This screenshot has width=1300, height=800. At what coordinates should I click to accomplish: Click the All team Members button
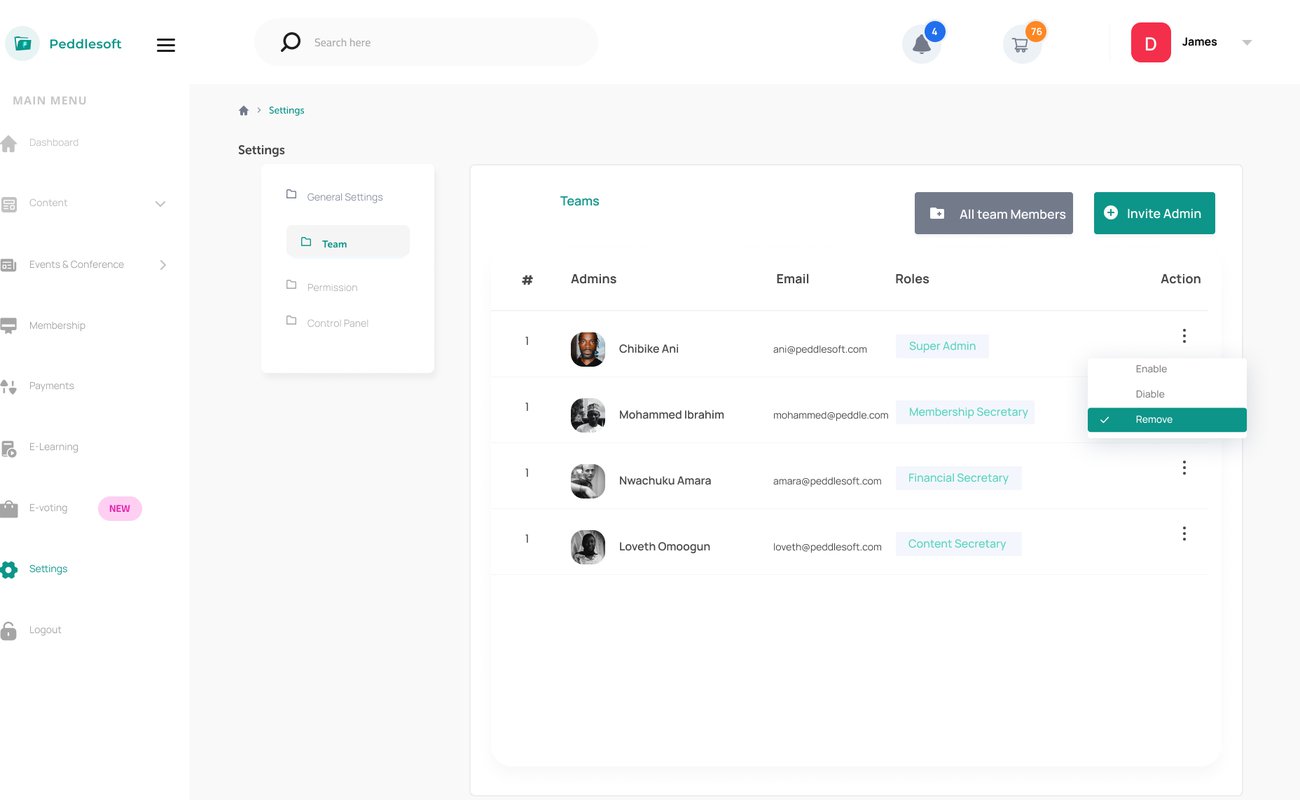[993, 213]
